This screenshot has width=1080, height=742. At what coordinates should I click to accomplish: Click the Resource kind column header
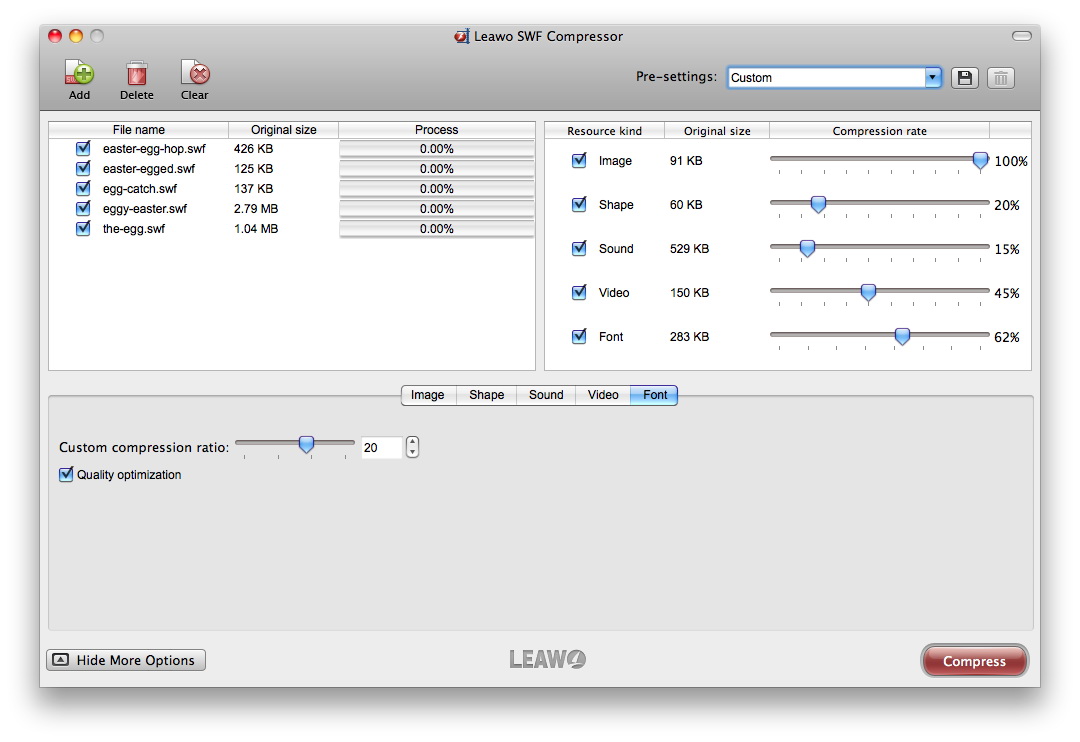(x=605, y=131)
